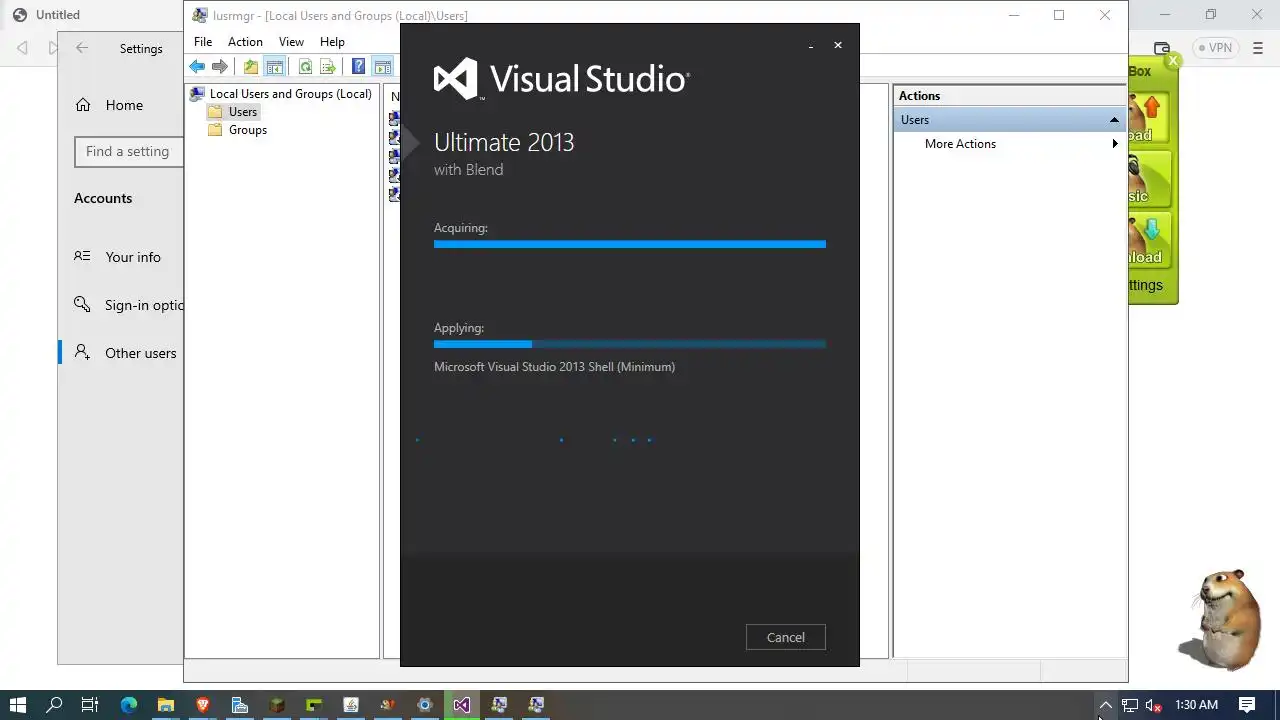Click the Back arrow in lusrmgr toolbar
Screen dimensions: 1280x720
coord(197,67)
